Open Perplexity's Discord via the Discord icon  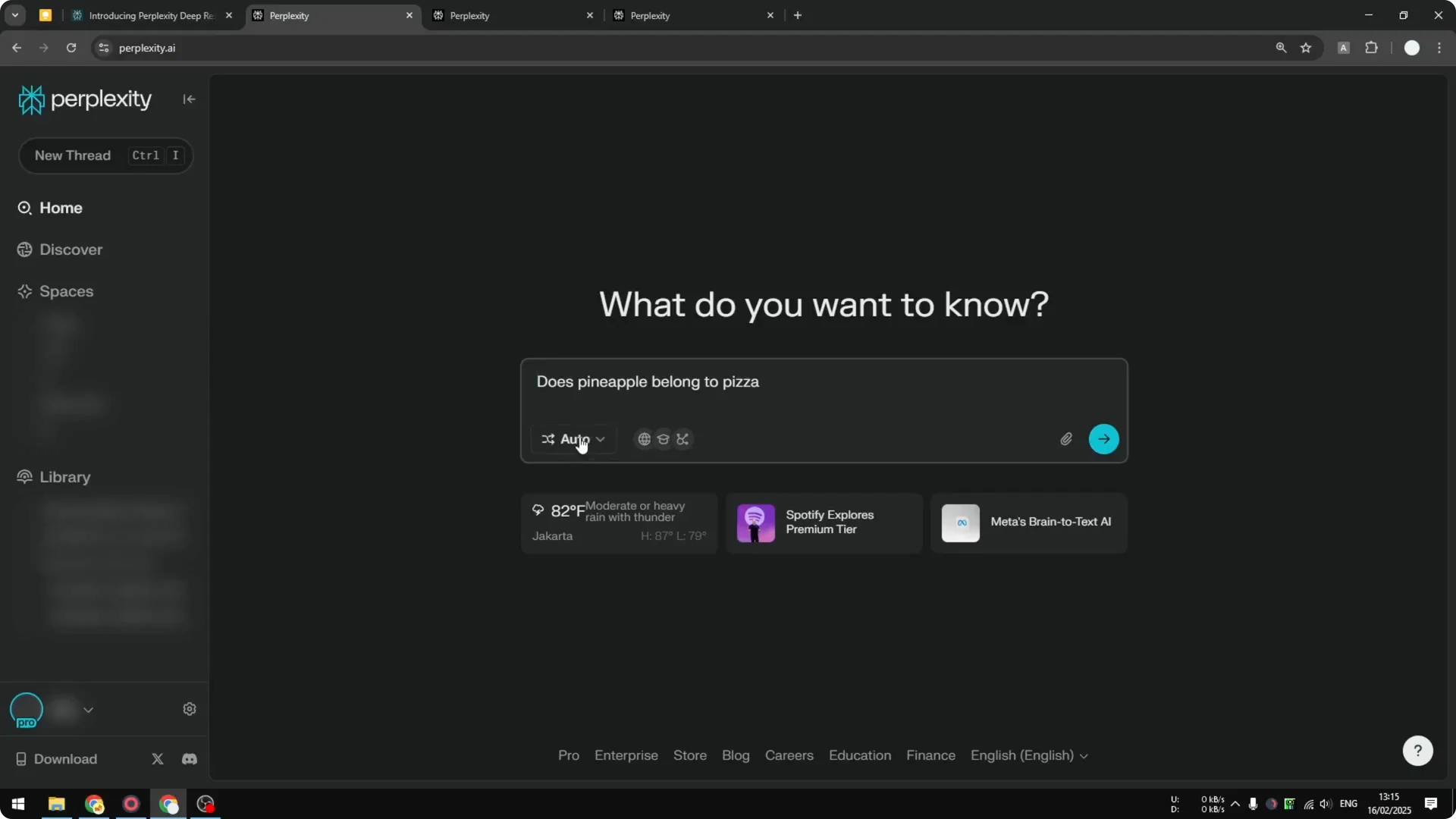click(x=189, y=759)
